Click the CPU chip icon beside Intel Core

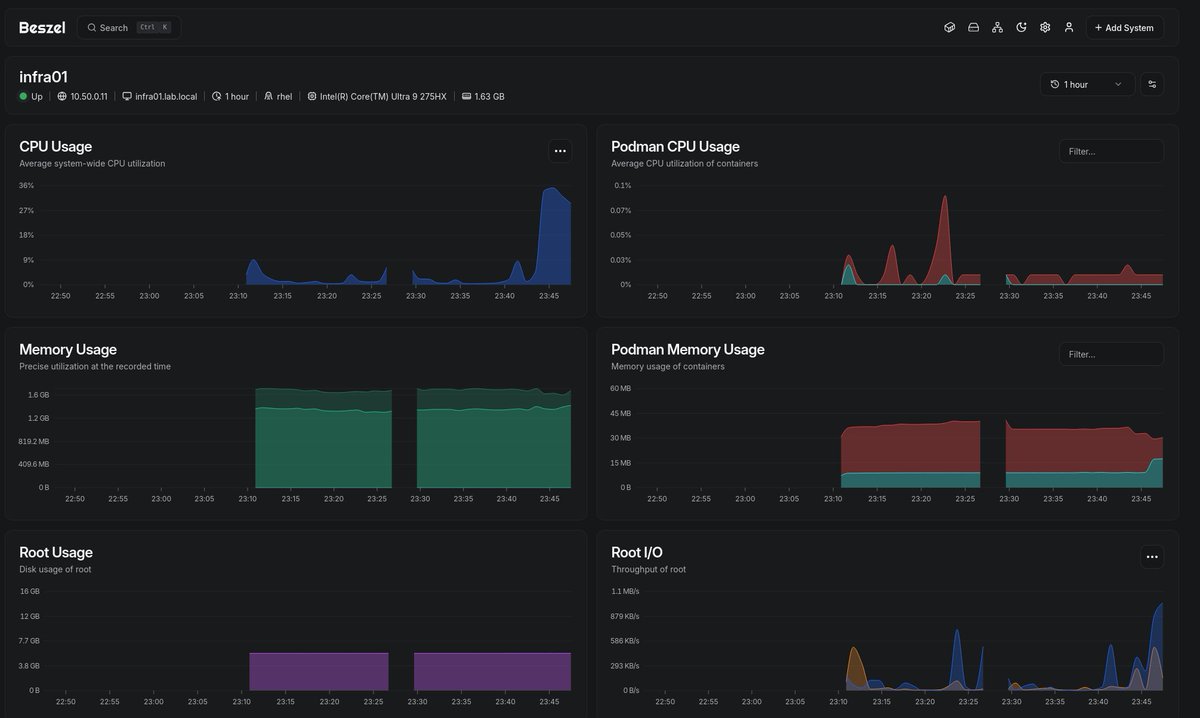pos(312,97)
